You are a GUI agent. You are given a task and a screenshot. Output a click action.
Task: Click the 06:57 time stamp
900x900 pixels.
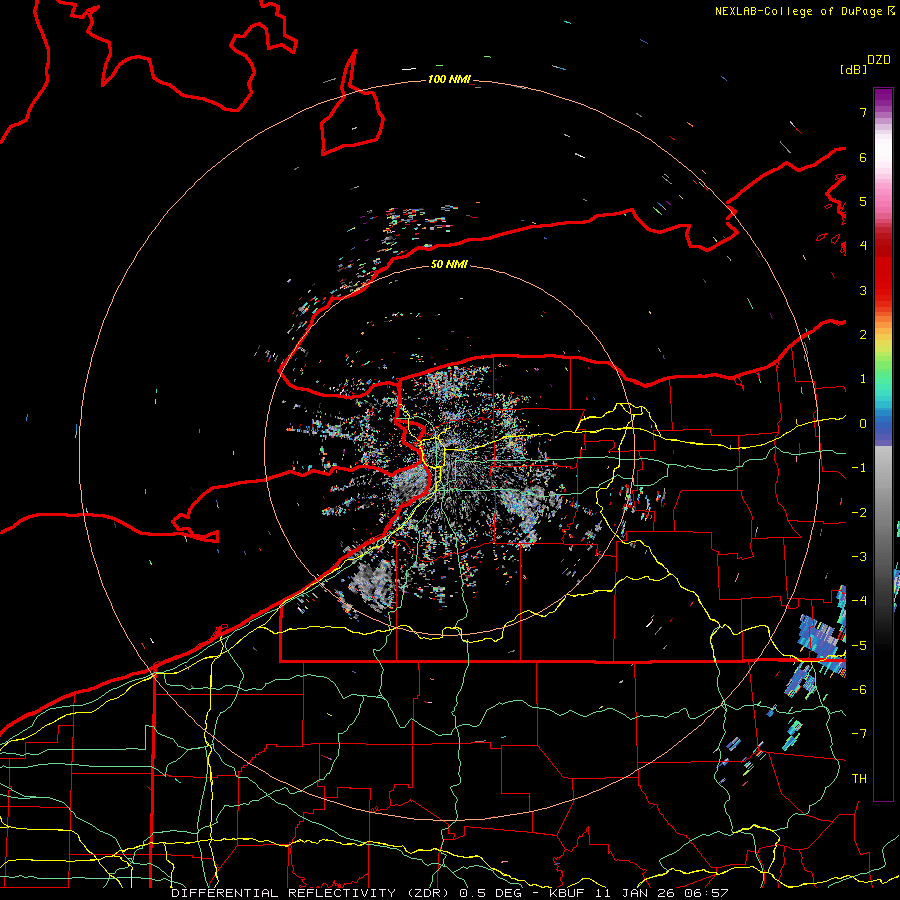tap(707, 893)
